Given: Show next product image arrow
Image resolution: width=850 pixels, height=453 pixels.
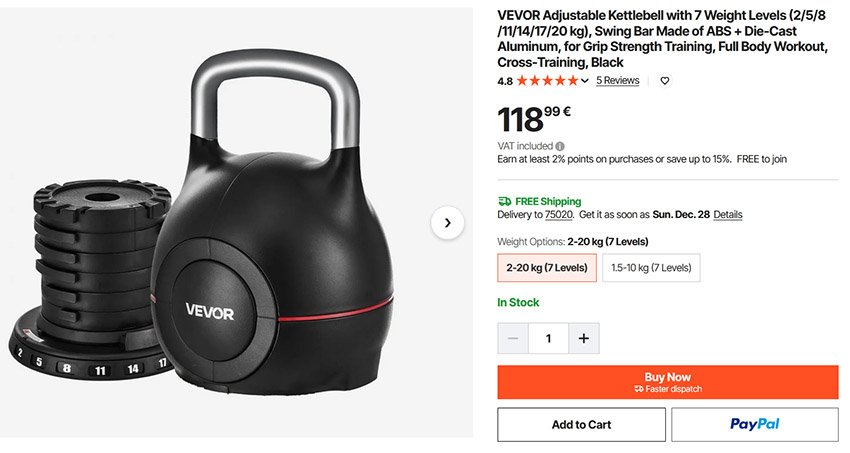Looking at the screenshot, I should click(x=447, y=223).
